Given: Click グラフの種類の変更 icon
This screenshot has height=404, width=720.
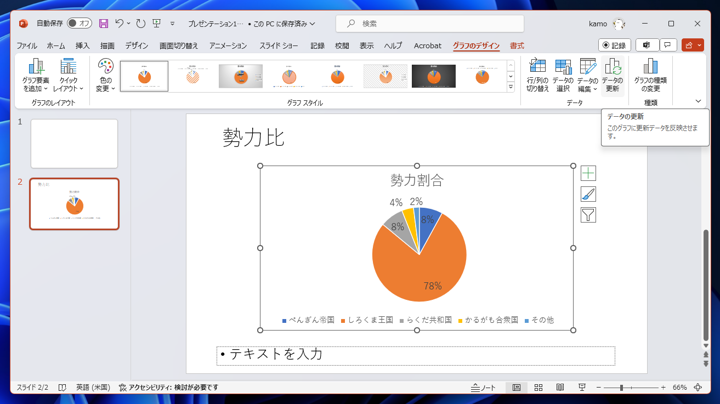Looking at the screenshot, I should click(x=651, y=75).
